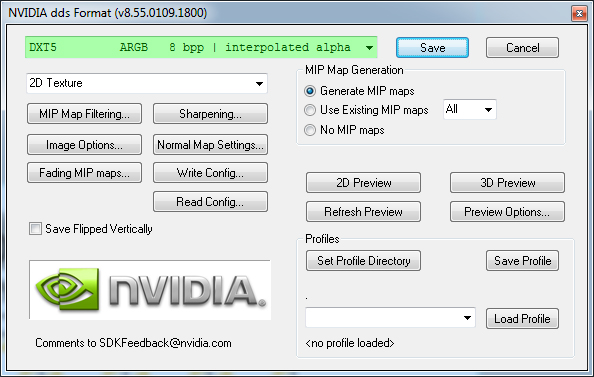Screen dimensions: 594x377
Task: Open the empty profile selection dropdown
Action: (390, 318)
